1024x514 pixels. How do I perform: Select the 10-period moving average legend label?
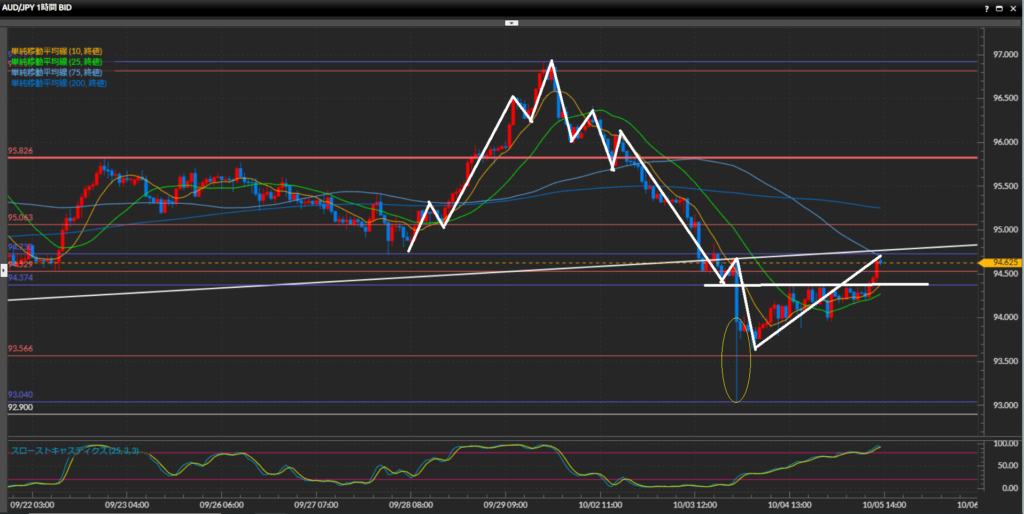click(56, 51)
